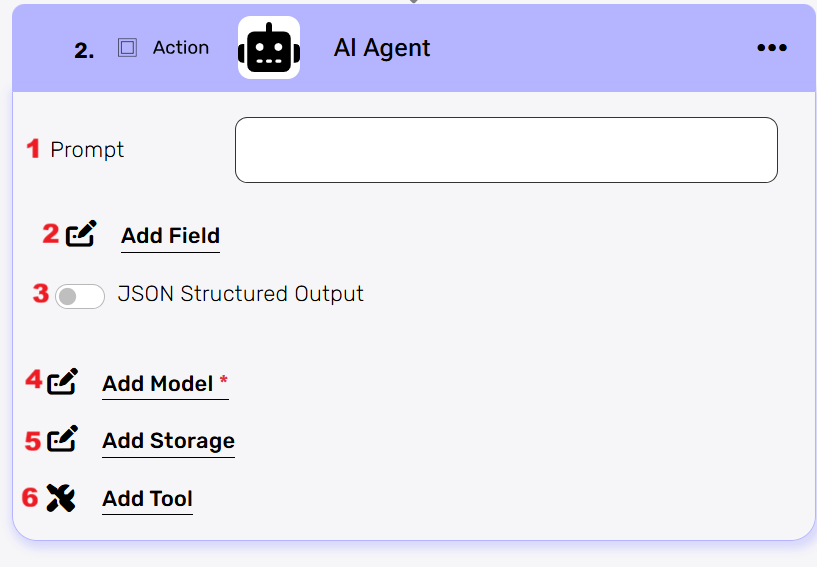Click the small square icon before Action

point(127,48)
